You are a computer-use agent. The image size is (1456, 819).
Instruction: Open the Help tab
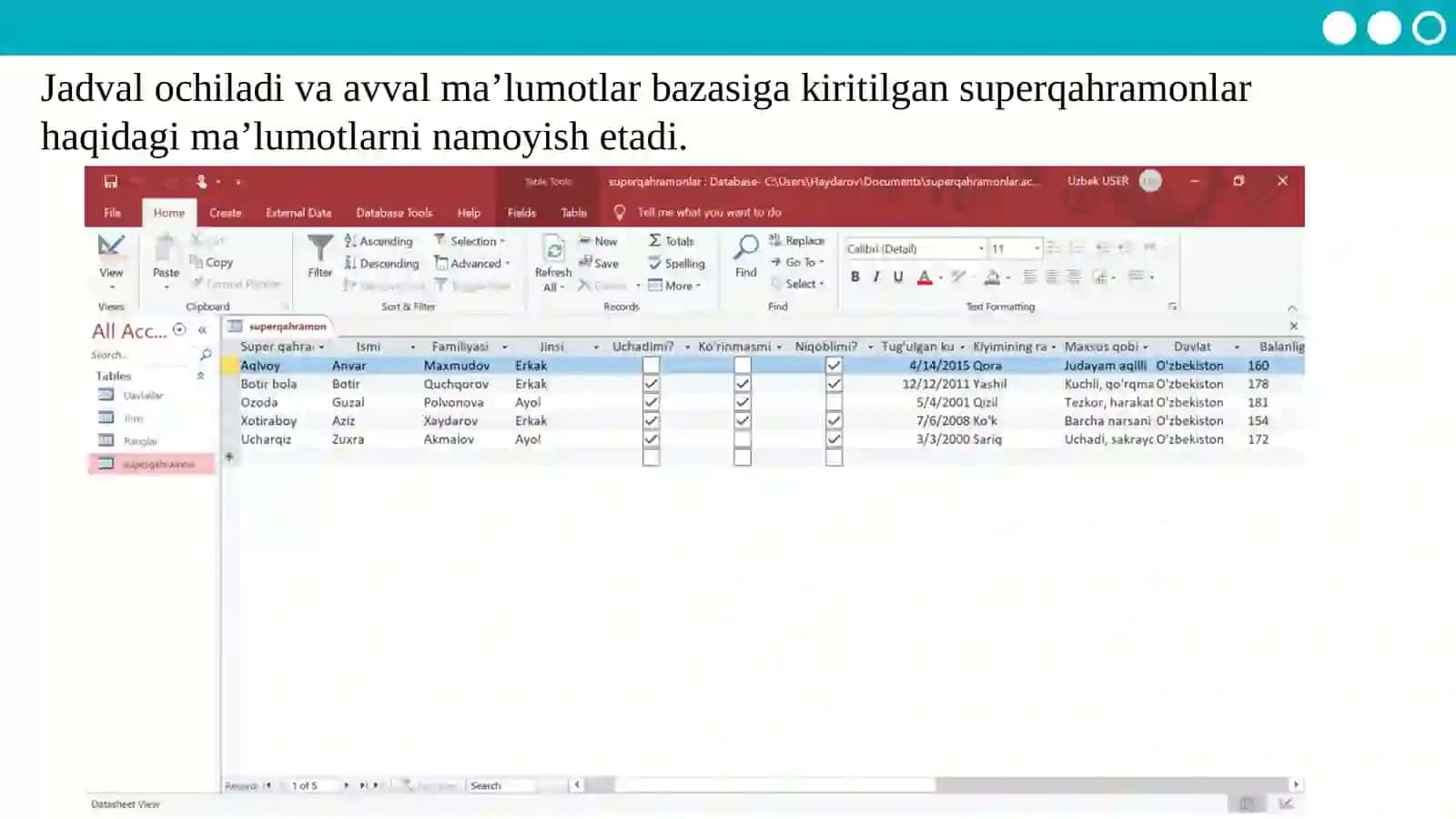(x=469, y=212)
